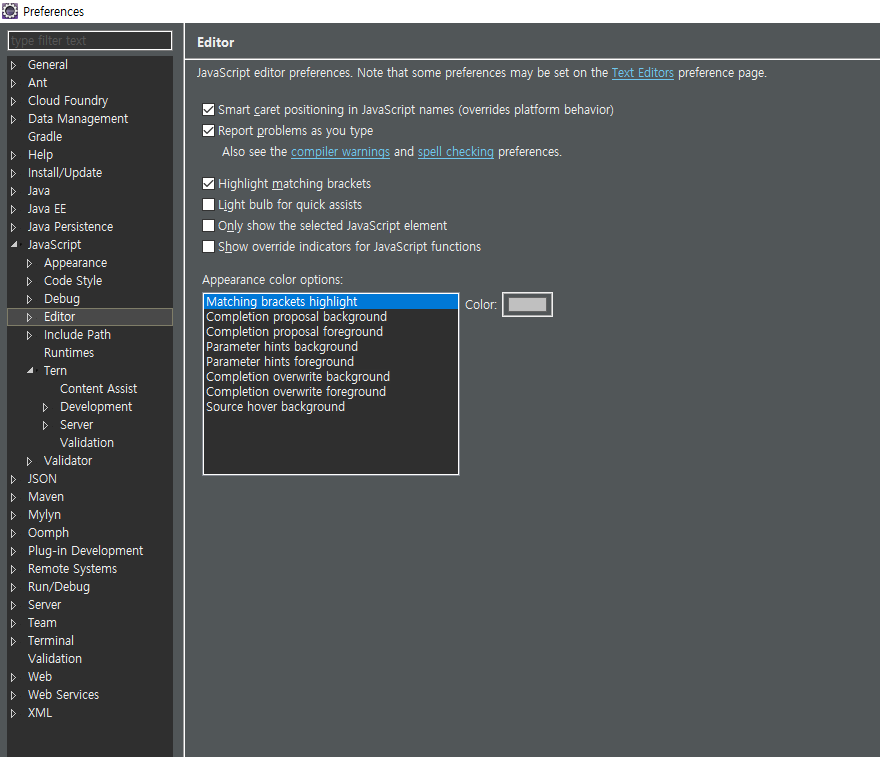Select the Java preferences category
Viewport: 880px width, 757px height.
click(39, 191)
